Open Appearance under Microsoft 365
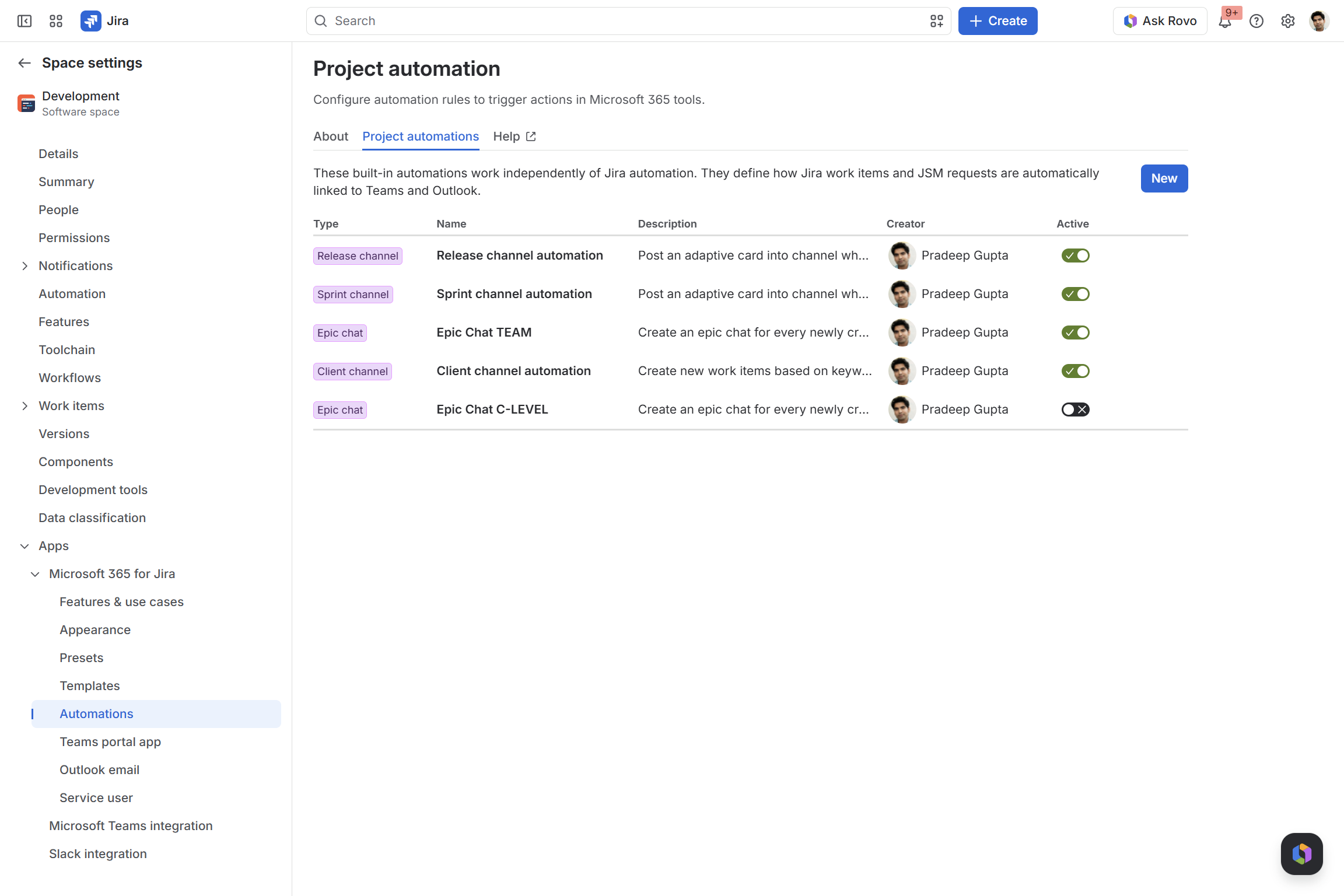Viewport: 1344px width, 896px height. (x=95, y=630)
